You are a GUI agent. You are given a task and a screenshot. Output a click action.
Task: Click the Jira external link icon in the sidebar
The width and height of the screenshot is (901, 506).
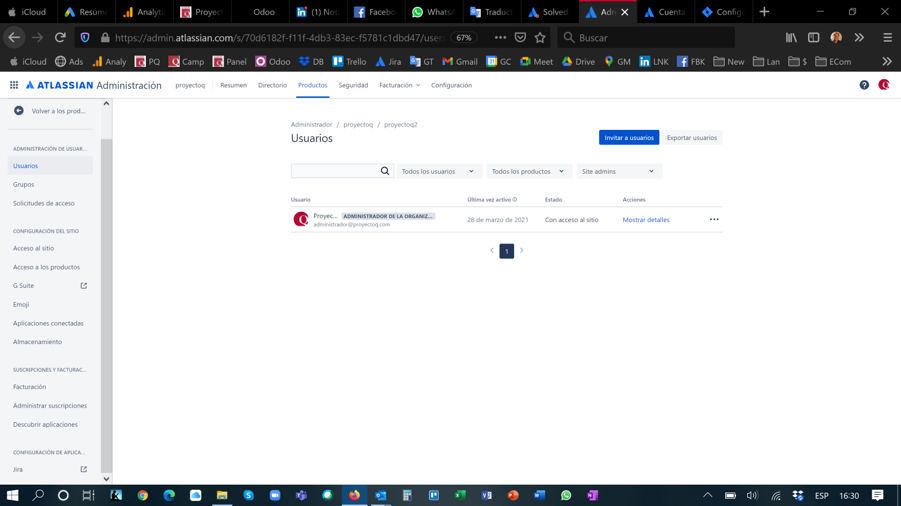(x=83, y=469)
